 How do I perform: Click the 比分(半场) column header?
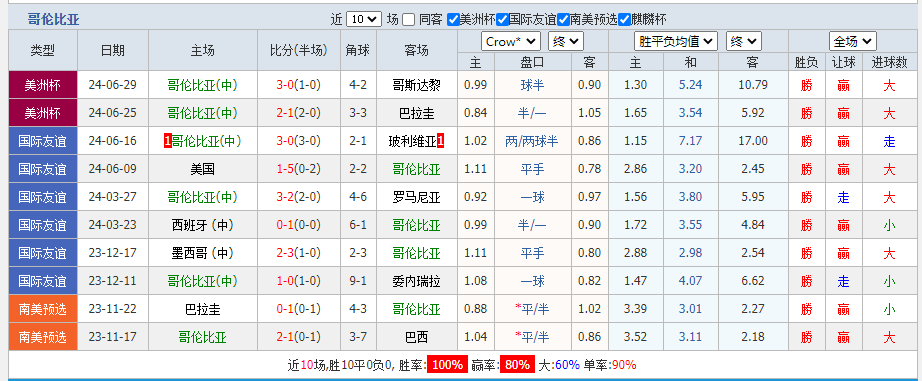[x=298, y=50]
